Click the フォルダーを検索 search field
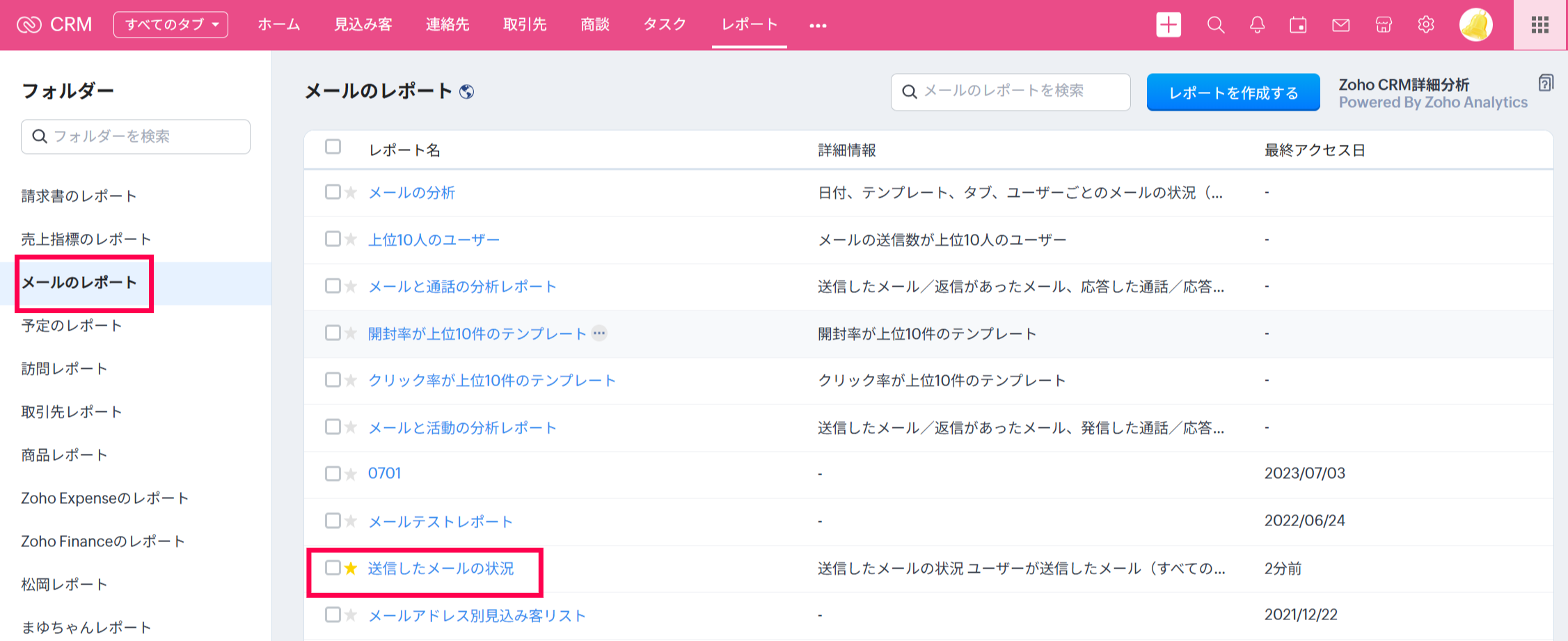This screenshot has width=1568, height=641. (136, 136)
